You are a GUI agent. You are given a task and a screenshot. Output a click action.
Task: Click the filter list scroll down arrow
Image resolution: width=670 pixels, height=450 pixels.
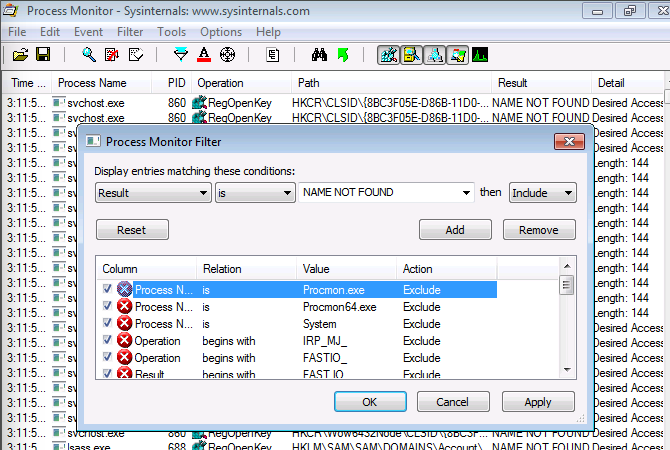(567, 369)
